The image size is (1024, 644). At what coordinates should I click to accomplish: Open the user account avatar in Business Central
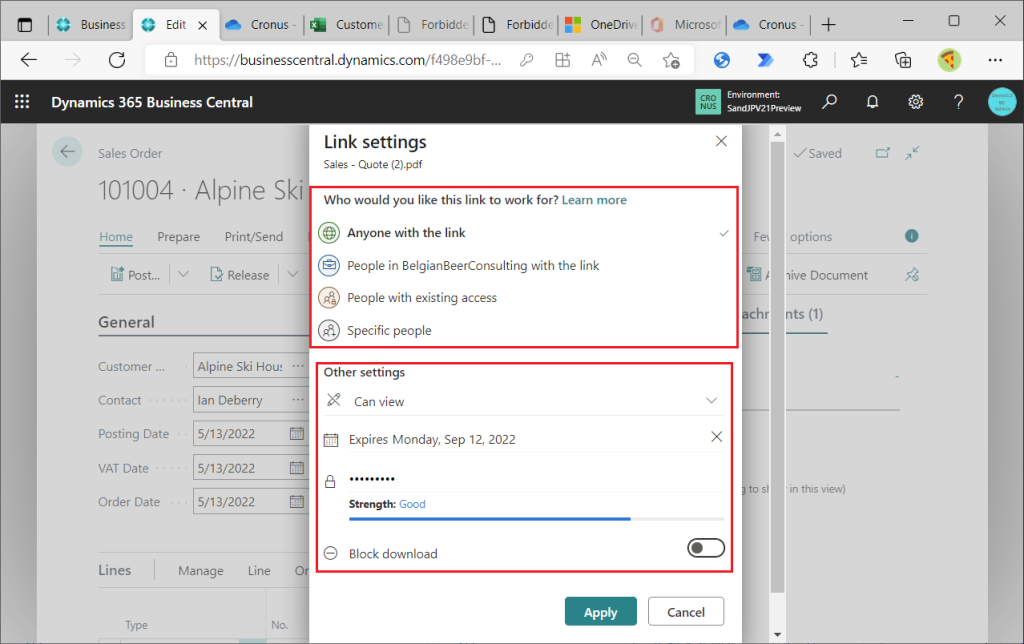point(1002,102)
